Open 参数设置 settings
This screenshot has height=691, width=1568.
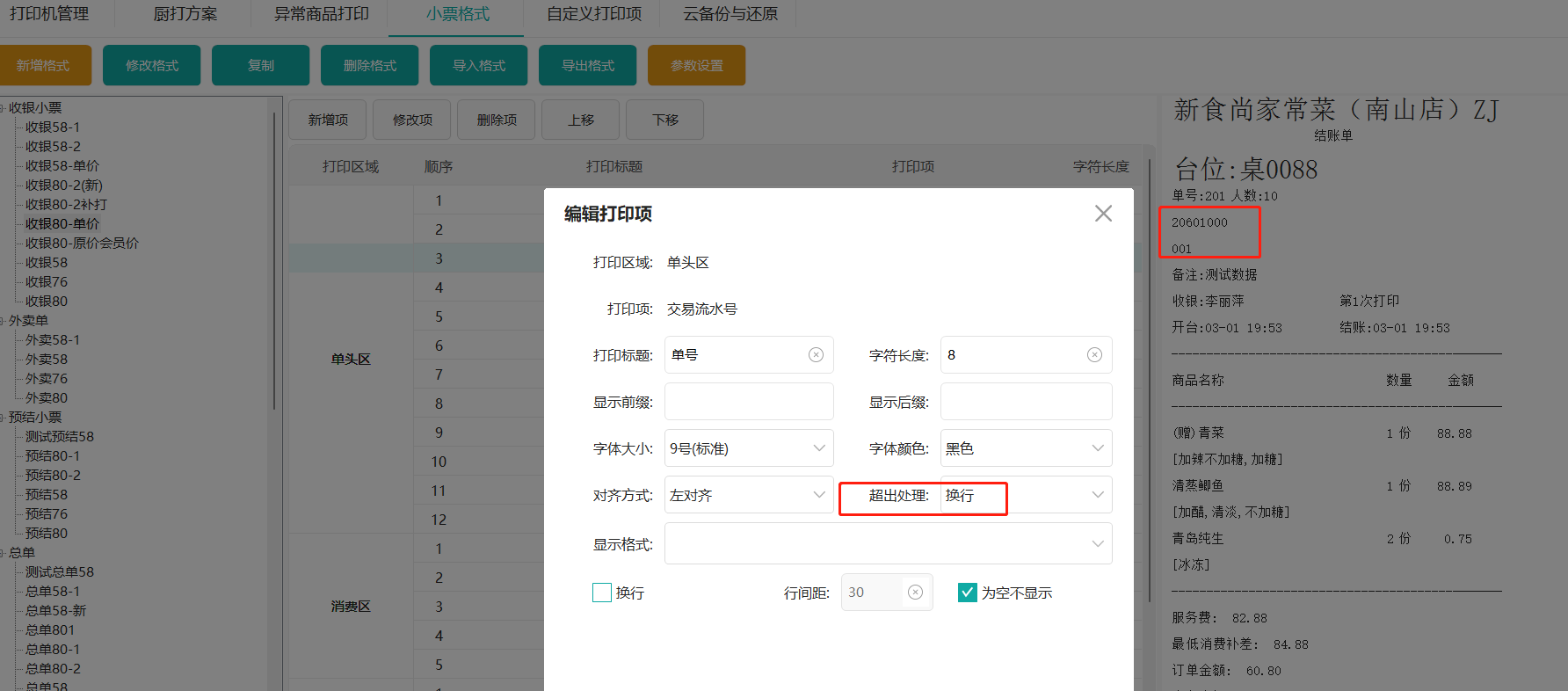[x=697, y=65]
